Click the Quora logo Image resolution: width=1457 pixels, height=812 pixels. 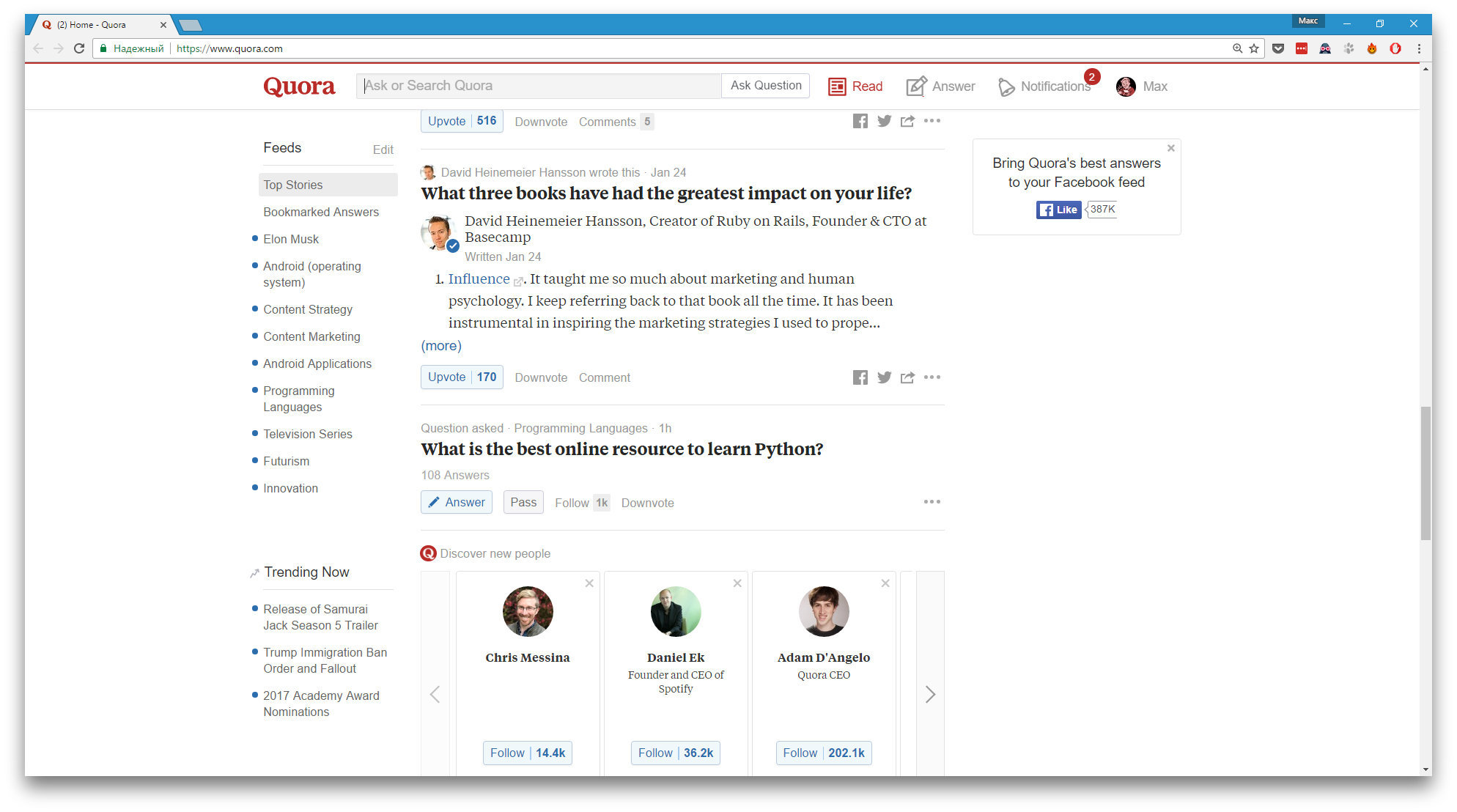point(299,86)
